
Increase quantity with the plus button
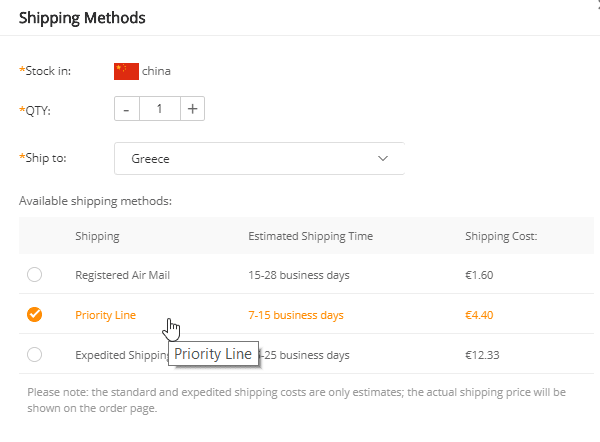click(192, 108)
